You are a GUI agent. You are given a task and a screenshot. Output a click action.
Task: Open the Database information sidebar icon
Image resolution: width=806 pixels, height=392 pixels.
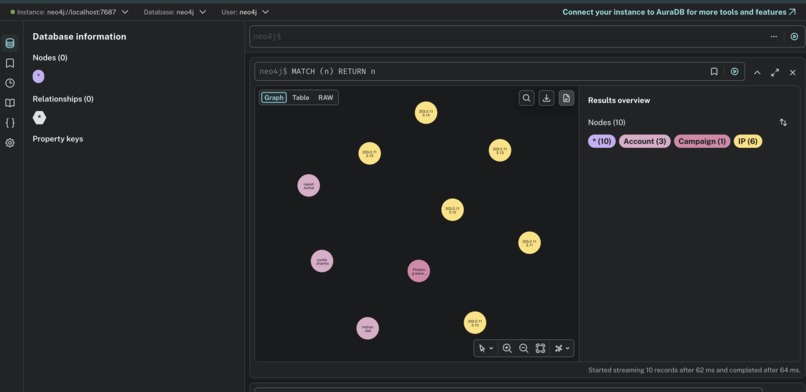(x=10, y=43)
